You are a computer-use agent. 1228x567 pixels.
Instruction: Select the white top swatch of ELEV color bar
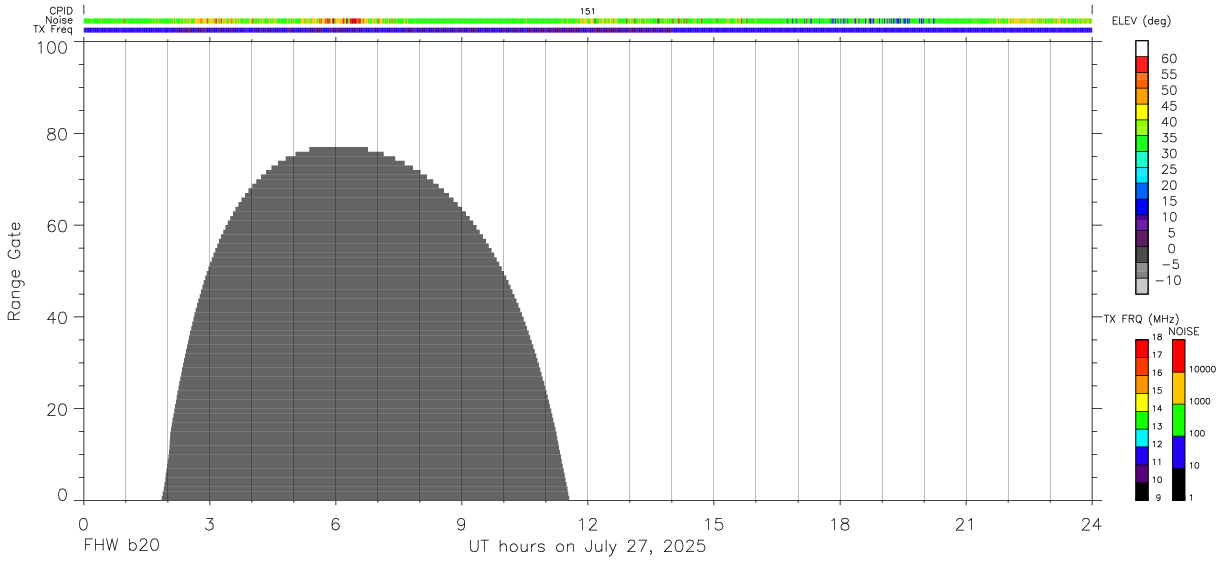1142,48
